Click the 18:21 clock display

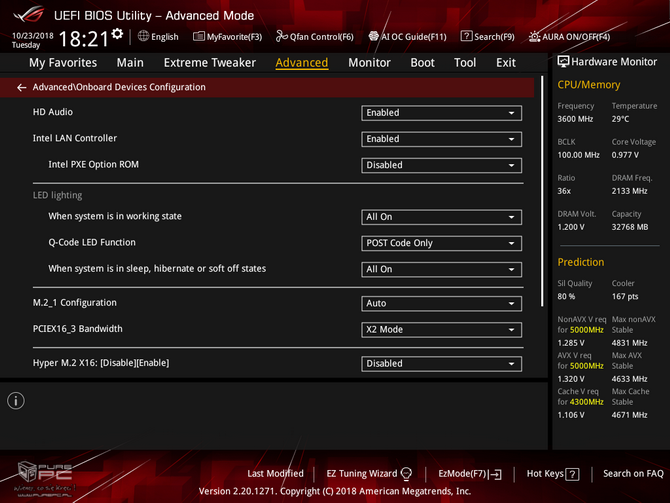click(x=83, y=39)
